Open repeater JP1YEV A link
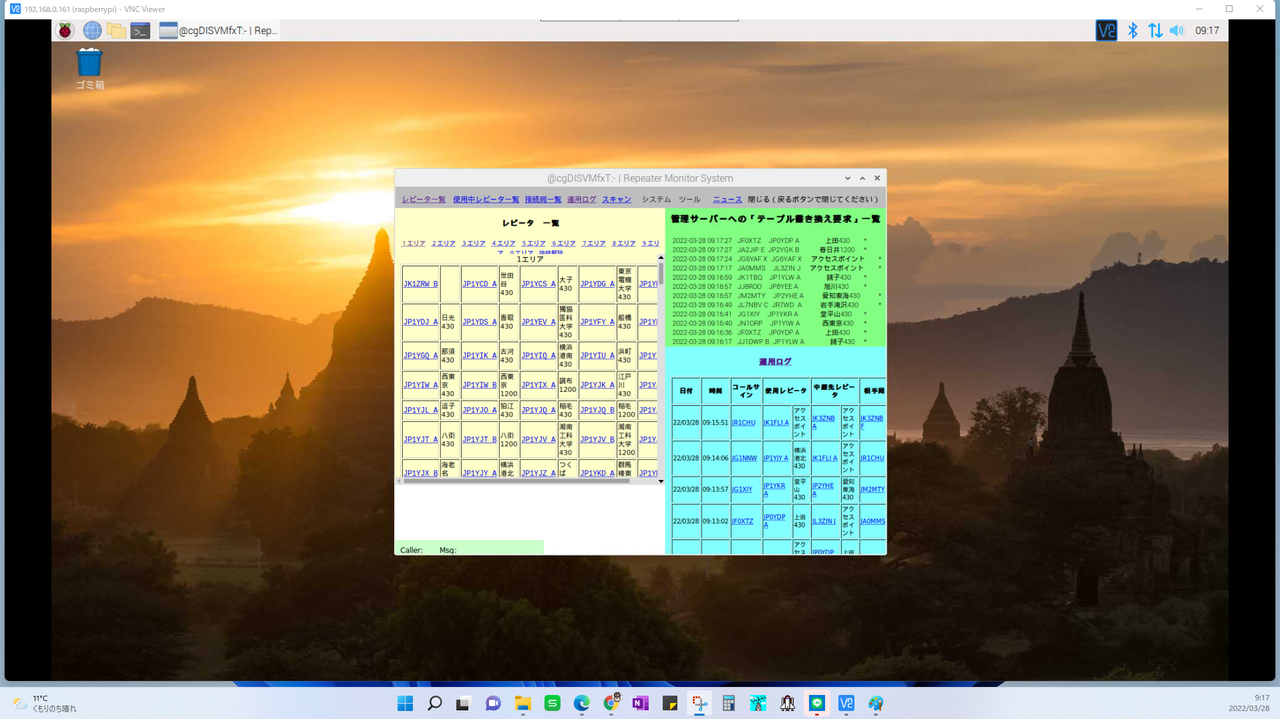 tap(539, 322)
